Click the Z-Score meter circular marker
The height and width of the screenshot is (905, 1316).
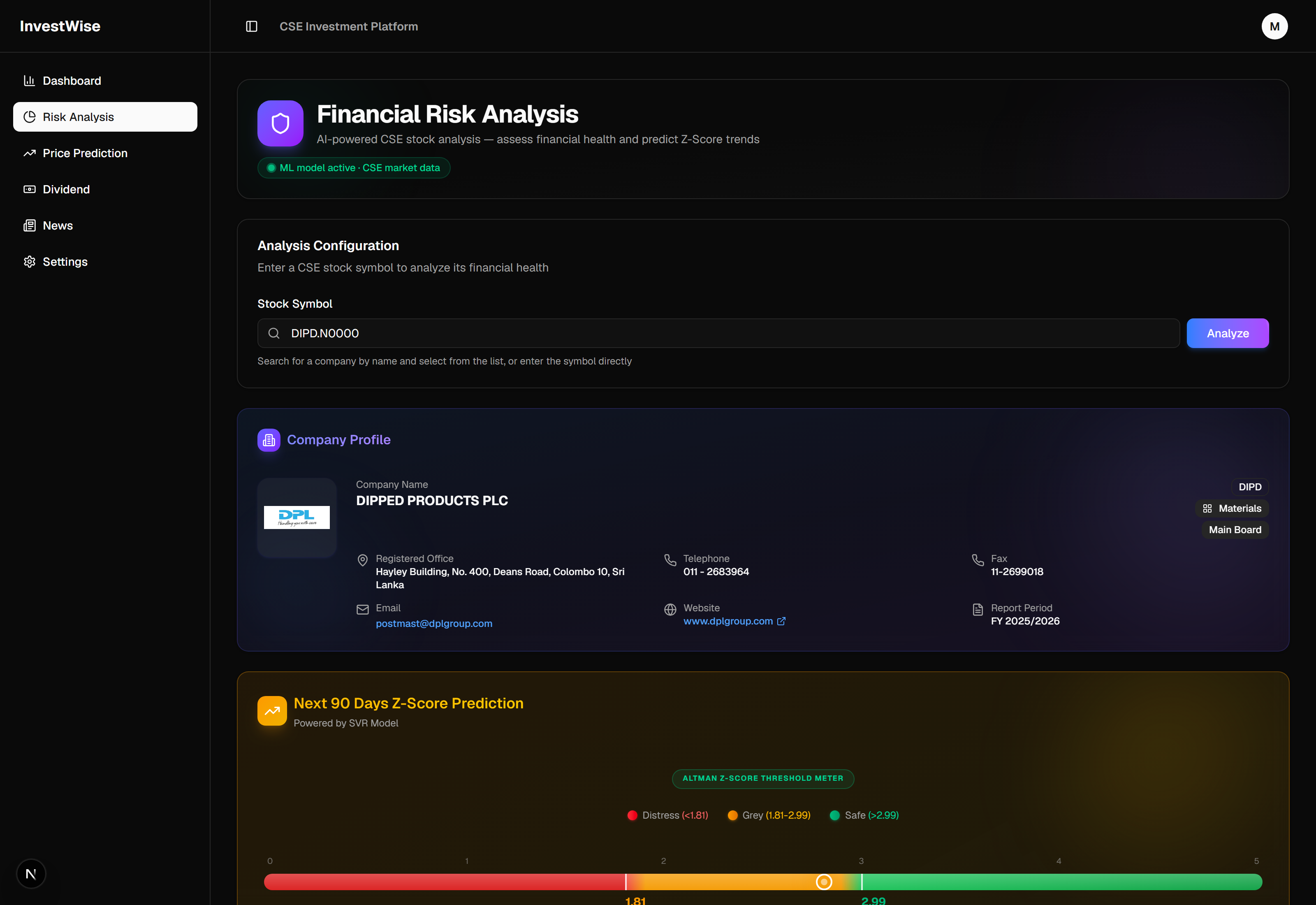tap(824, 882)
